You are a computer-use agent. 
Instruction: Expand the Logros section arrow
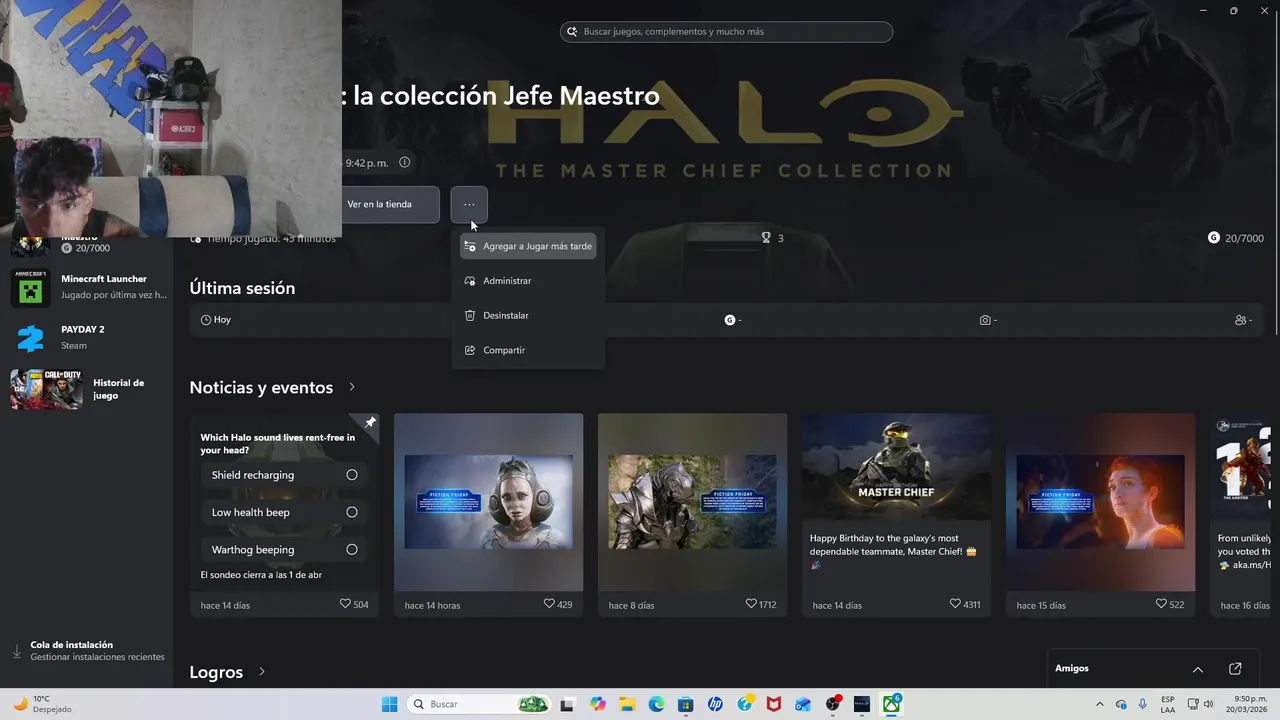(x=262, y=672)
